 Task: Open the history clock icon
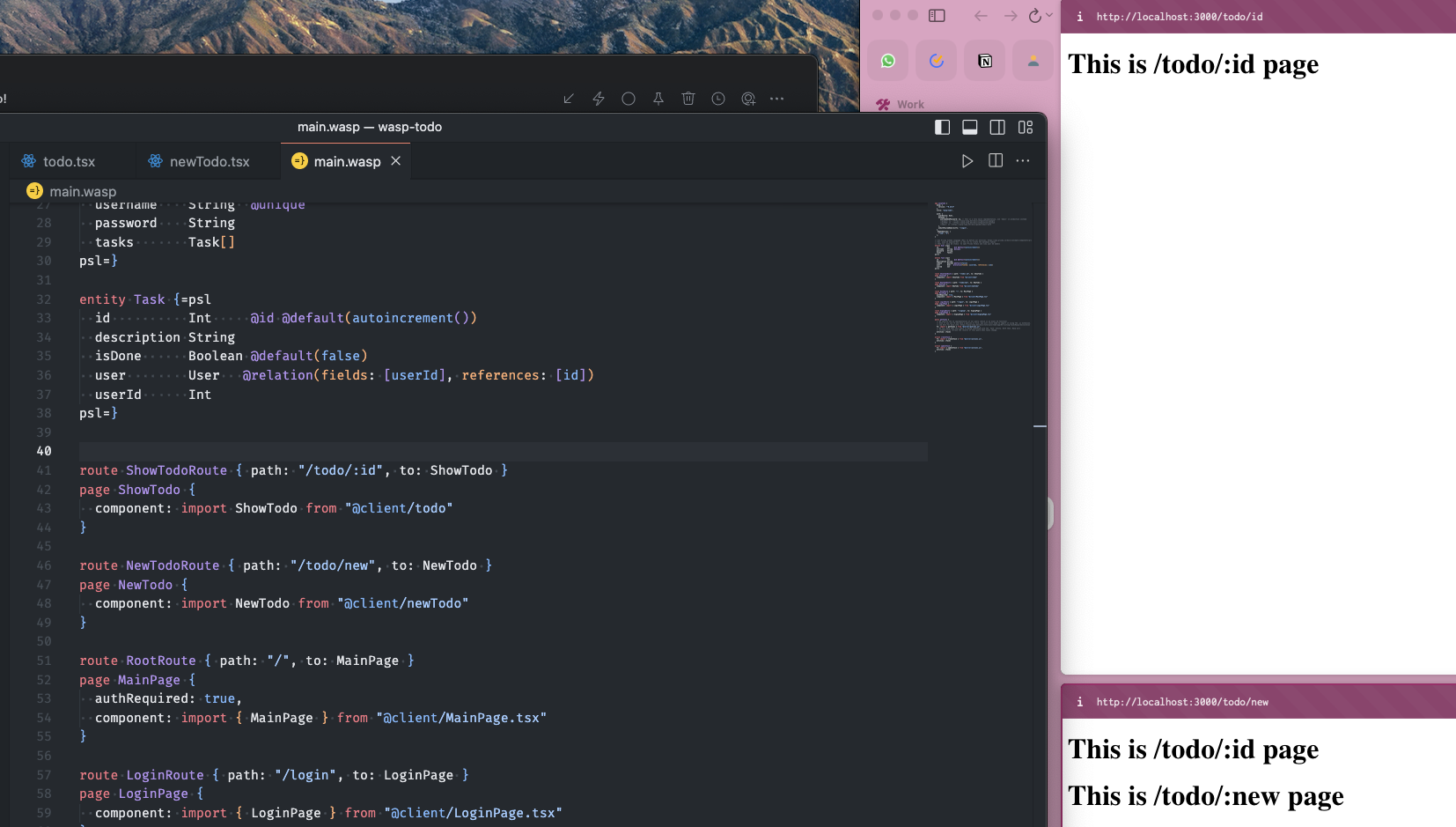pos(718,99)
